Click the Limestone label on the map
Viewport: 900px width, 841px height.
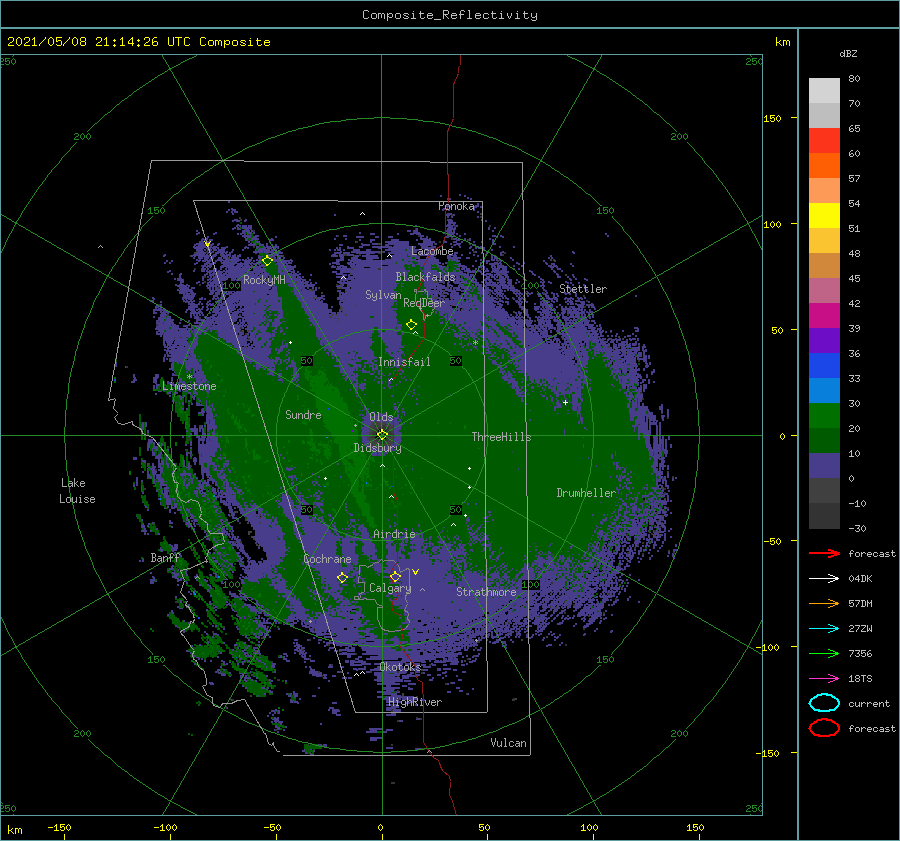pyautogui.click(x=189, y=386)
